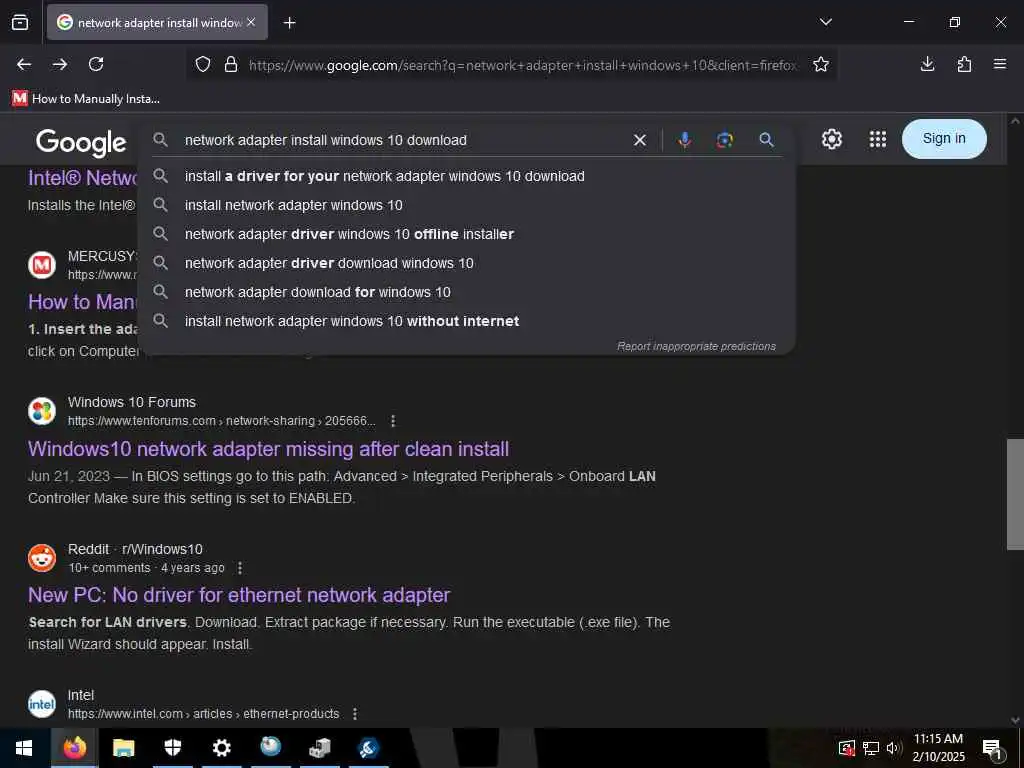Search by image with Lens icon

[x=725, y=140]
